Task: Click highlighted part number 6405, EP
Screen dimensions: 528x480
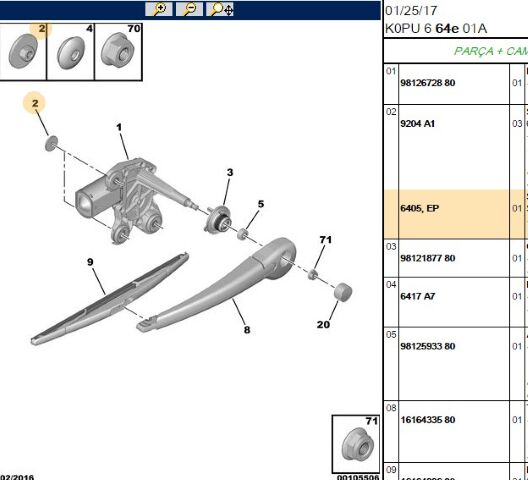Action: coord(419,208)
